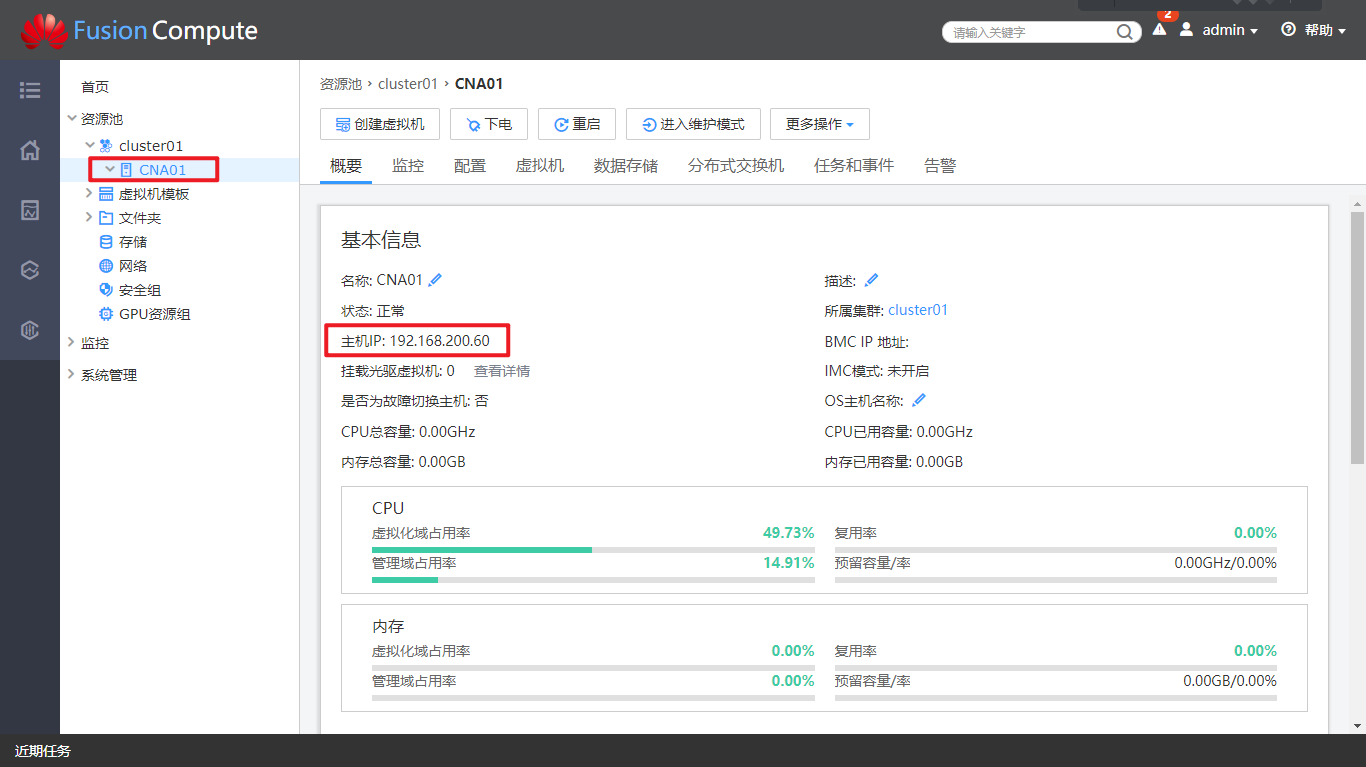Select 首页 in the navigation tree

coord(95,87)
